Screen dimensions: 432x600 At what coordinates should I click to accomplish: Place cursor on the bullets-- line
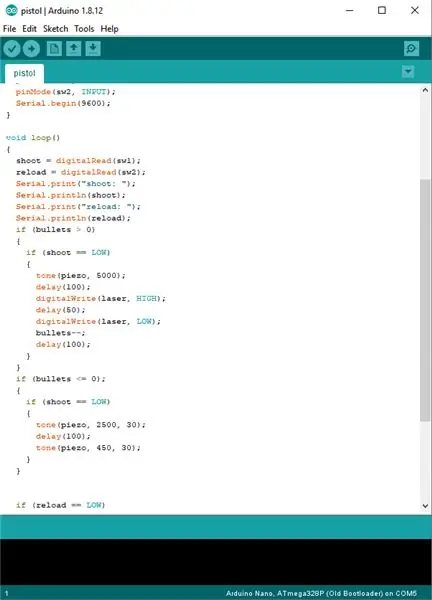tap(60, 333)
